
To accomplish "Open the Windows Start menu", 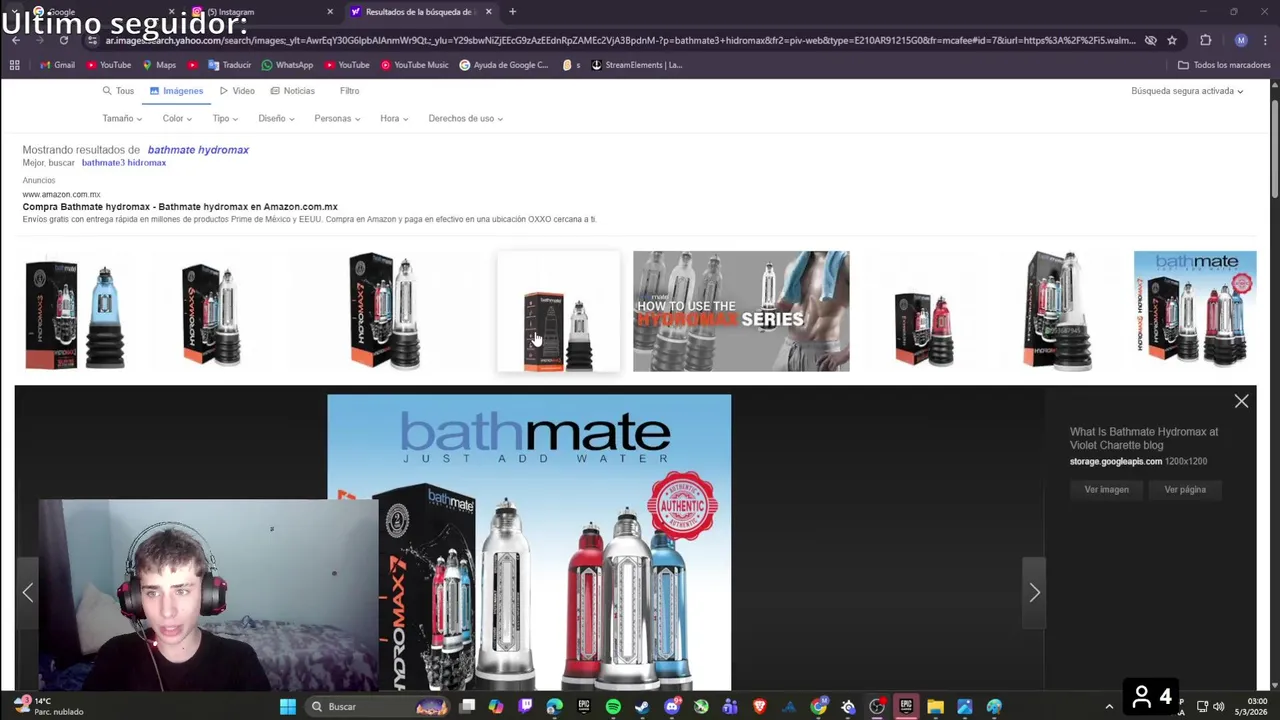I will pos(287,707).
